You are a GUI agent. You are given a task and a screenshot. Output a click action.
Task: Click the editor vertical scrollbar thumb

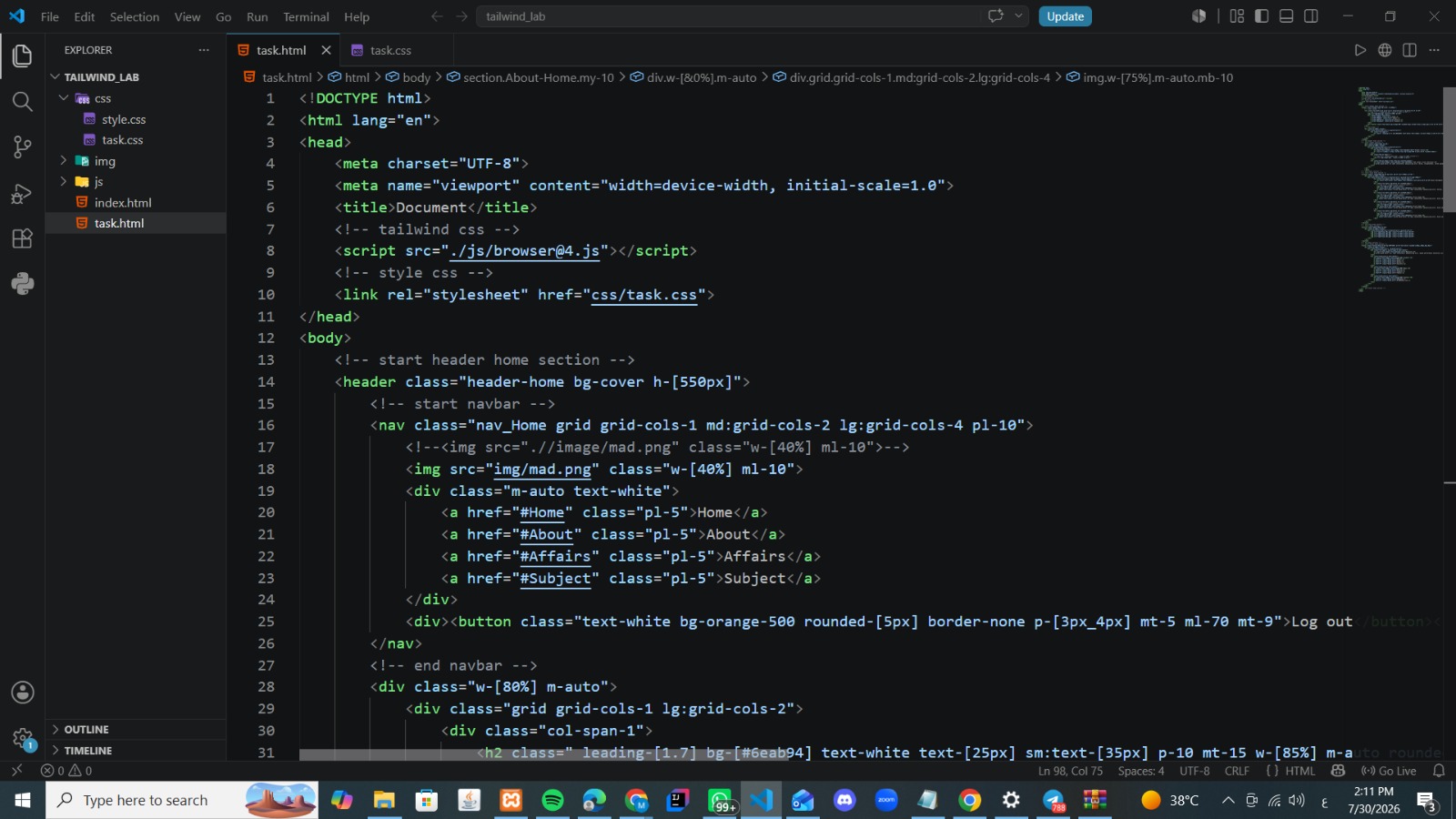pyautogui.click(x=1449, y=149)
